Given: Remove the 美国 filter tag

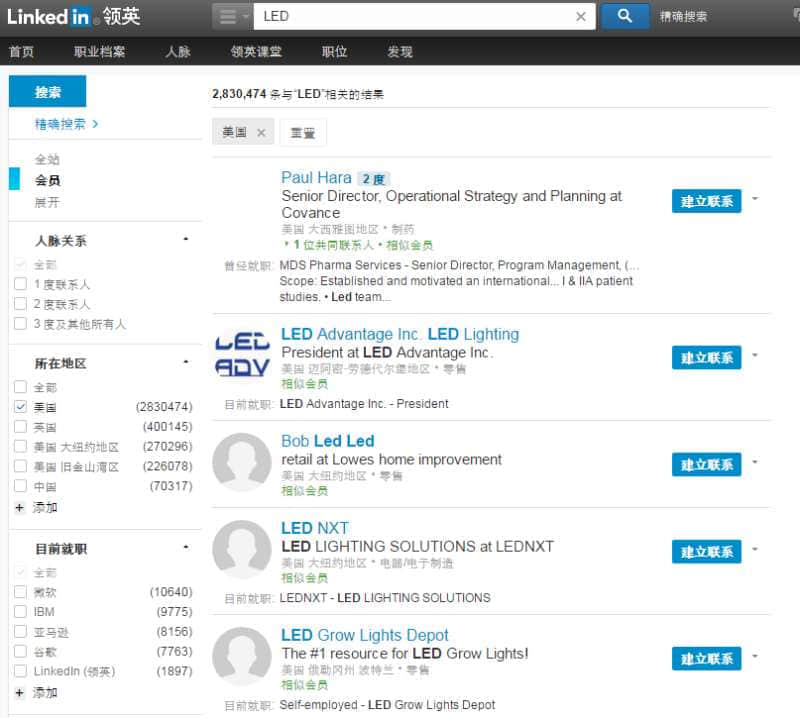Looking at the screenshot, I should [261, 132].
